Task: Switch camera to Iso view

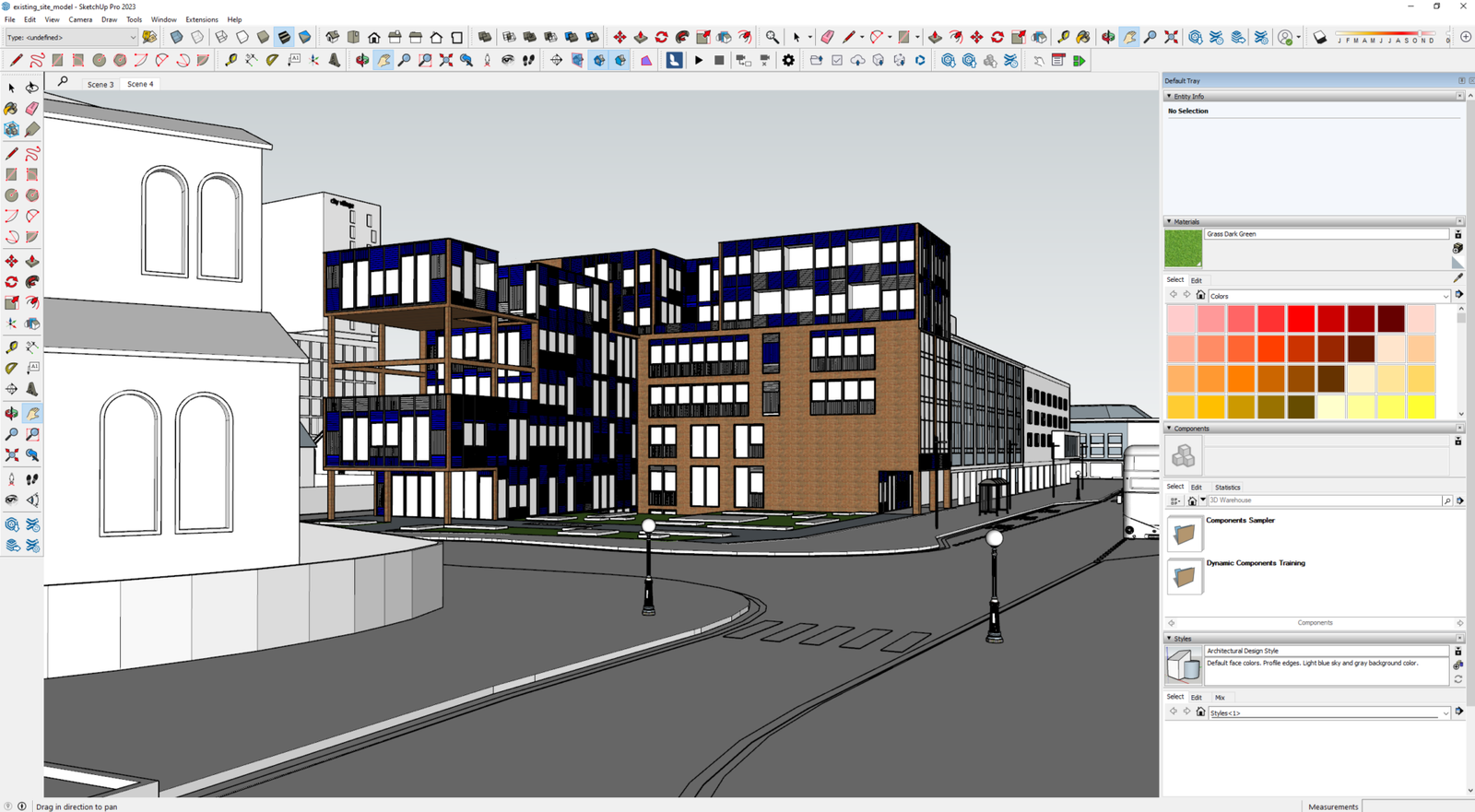Action: pos(332,38)
